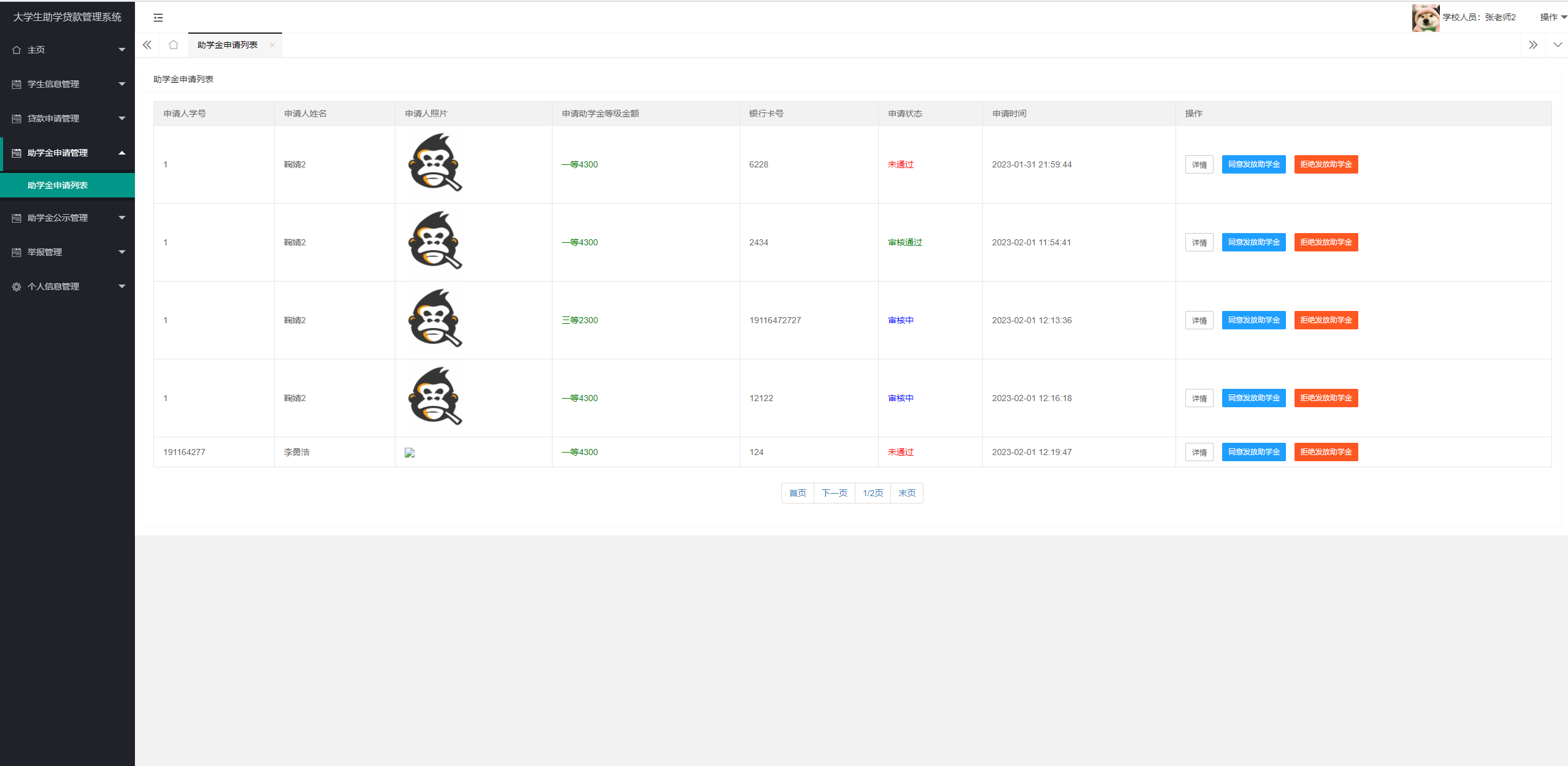Click the 主页 house icon in sidebar
This screenshot has width=1568, height=766.
tap(17, 50)
